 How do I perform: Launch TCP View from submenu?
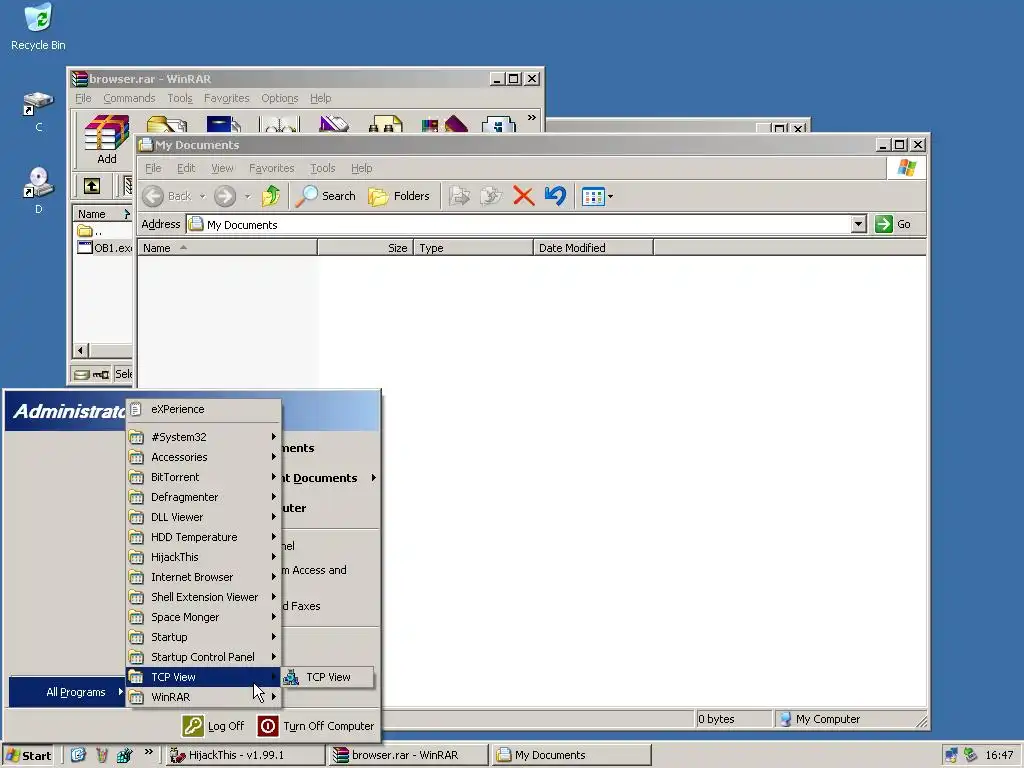point(327,677)
